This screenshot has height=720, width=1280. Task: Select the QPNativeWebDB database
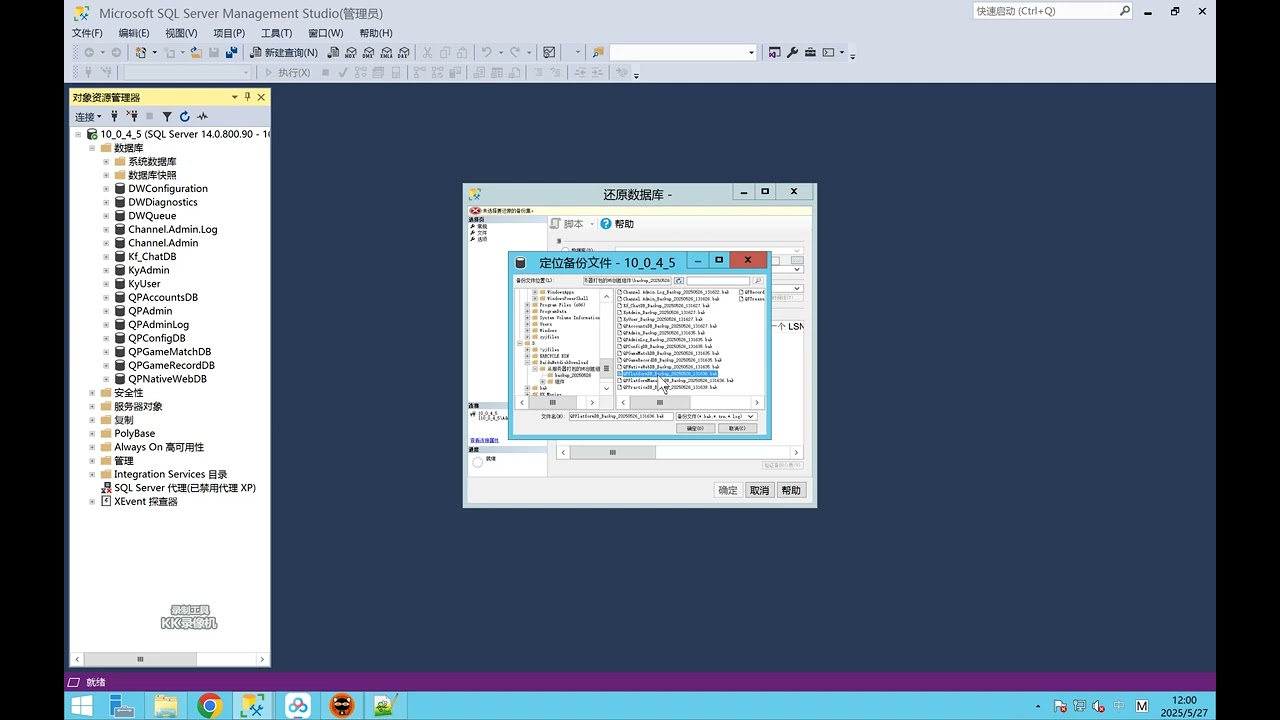click(167, 379)
